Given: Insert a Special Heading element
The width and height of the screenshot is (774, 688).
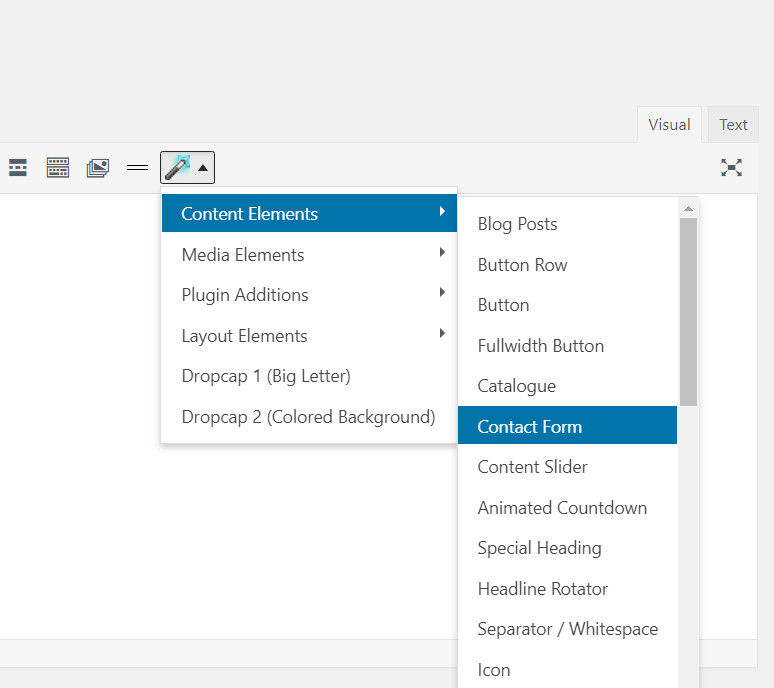Looking at the screenshot, I should pyautogui.click(x=567, y=548).
